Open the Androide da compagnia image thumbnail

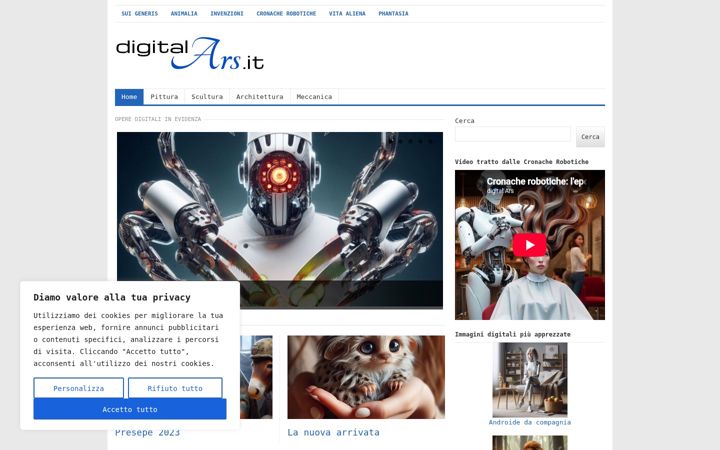point(530,380)
